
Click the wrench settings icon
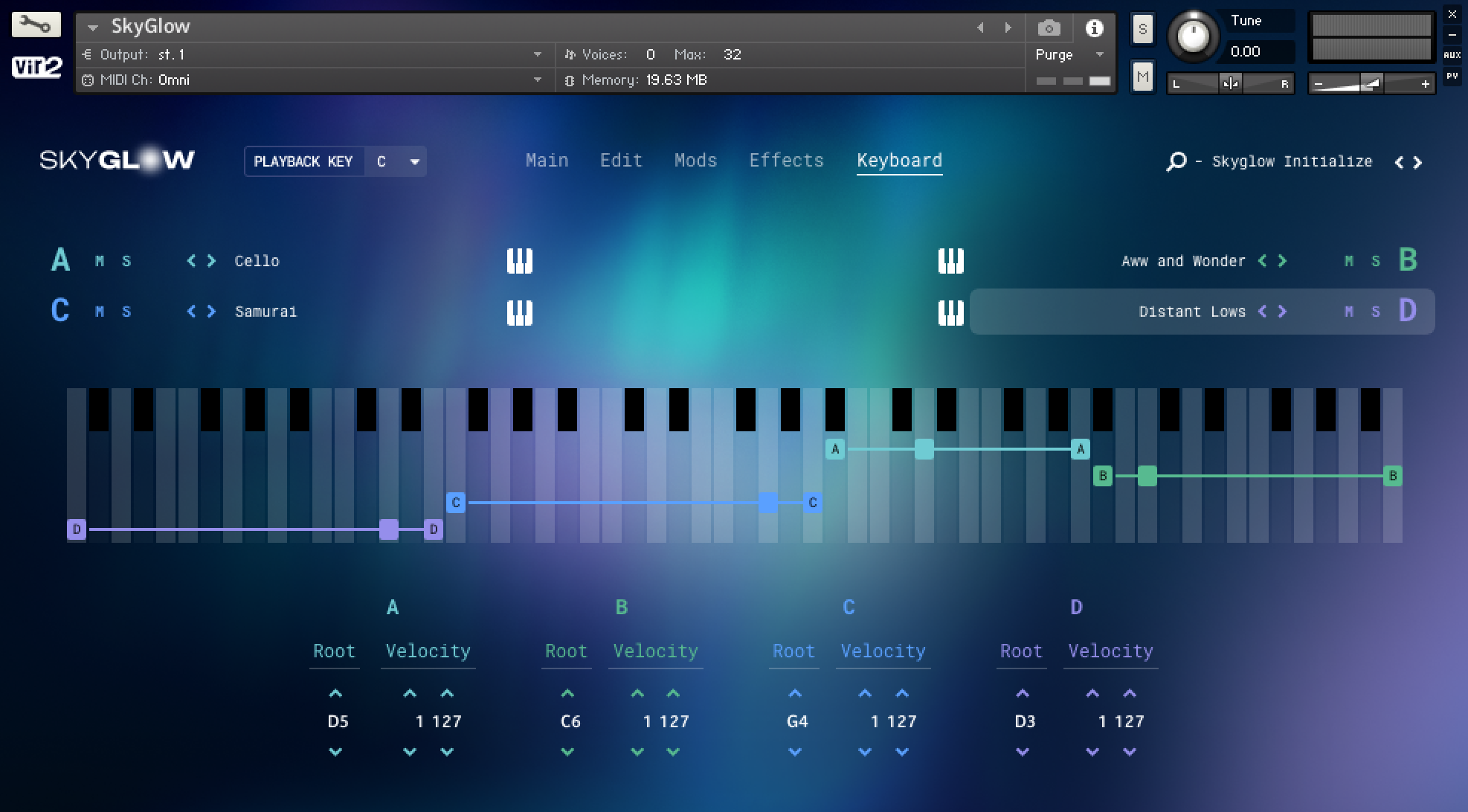click(x=35, y=25)
